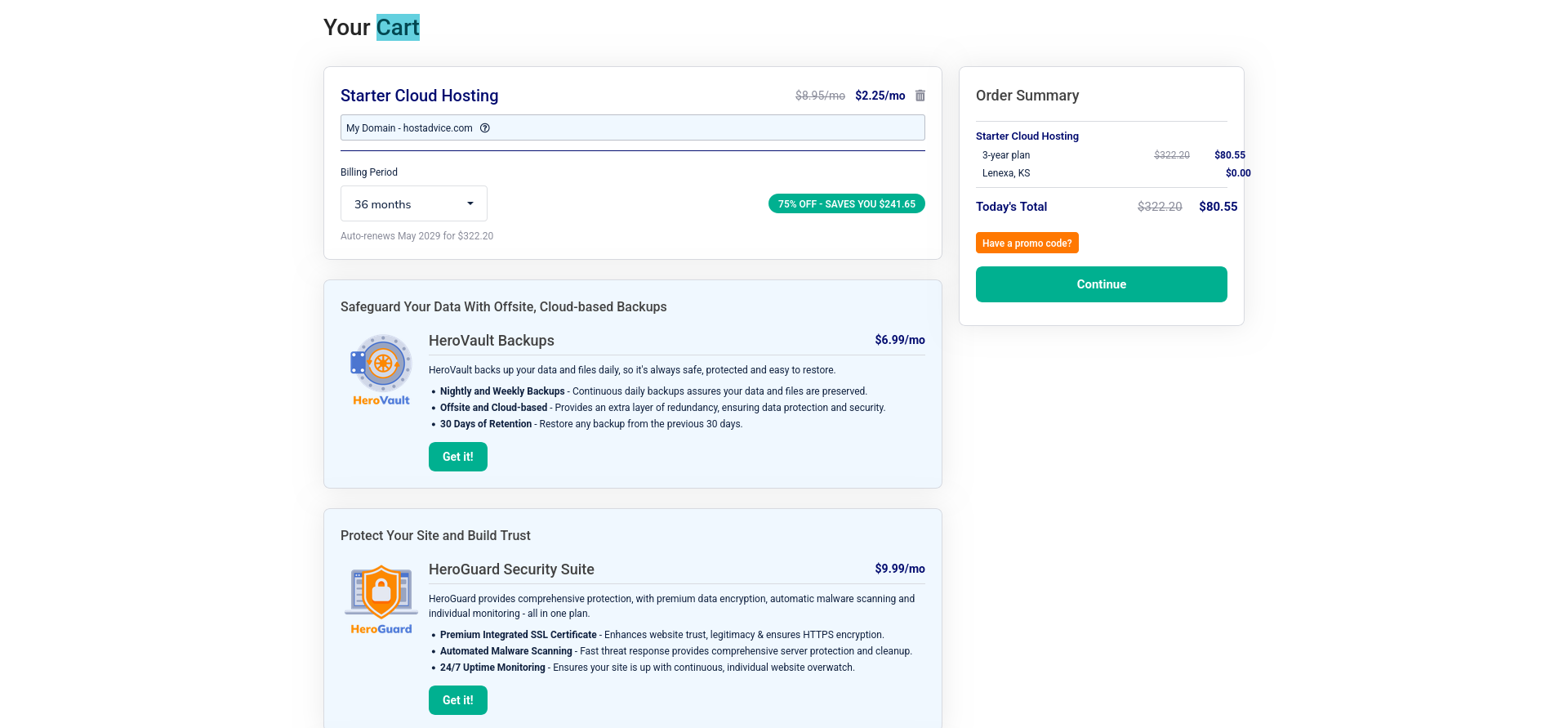Click the My Domain hostadvice.com field
This screenshot has width=1568, height=728.
633,127
